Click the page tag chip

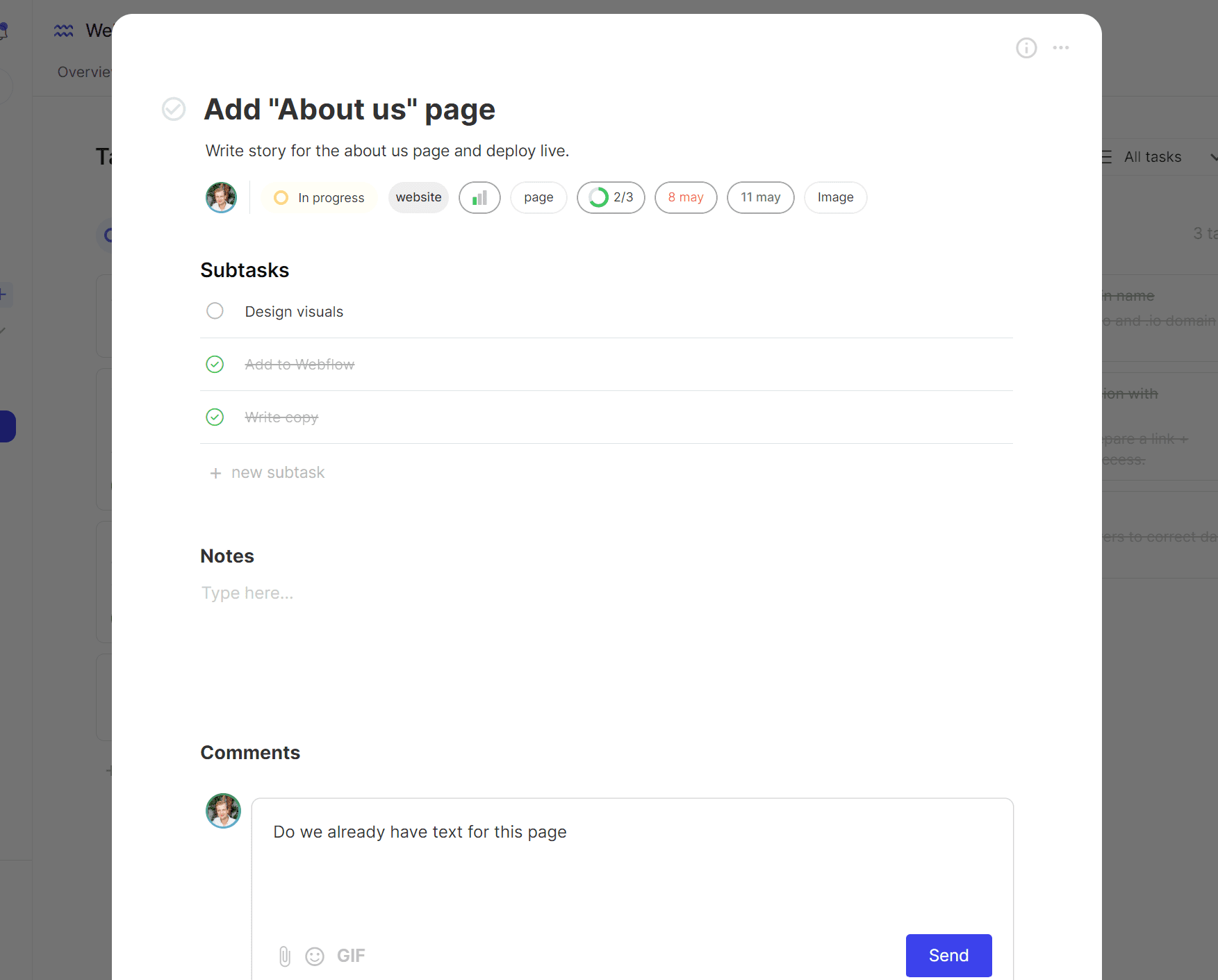coord(538,198)
